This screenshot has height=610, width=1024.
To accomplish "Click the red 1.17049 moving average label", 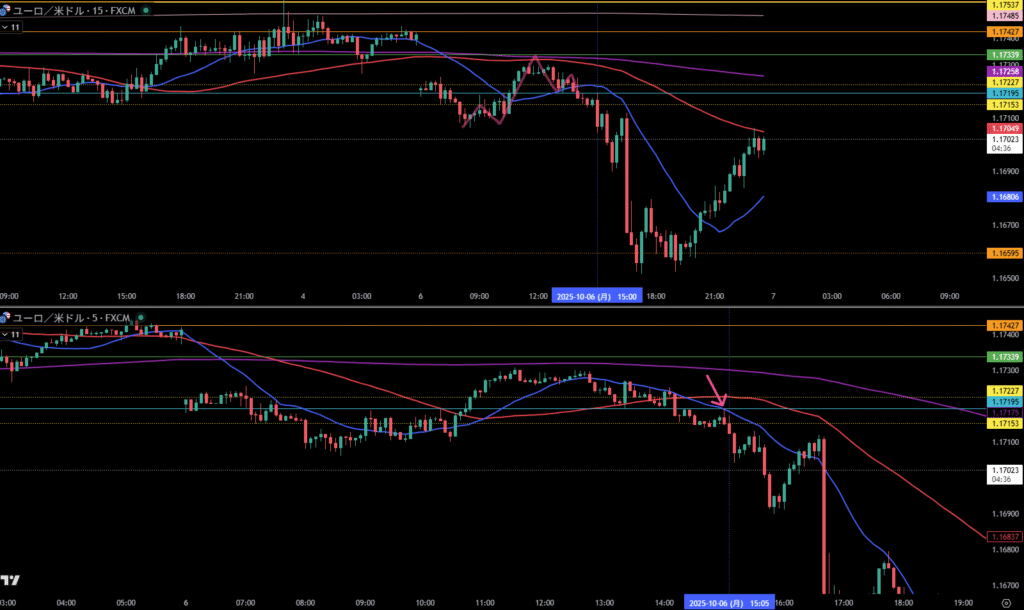I will pyautogui.click(x=1003, y=129).
